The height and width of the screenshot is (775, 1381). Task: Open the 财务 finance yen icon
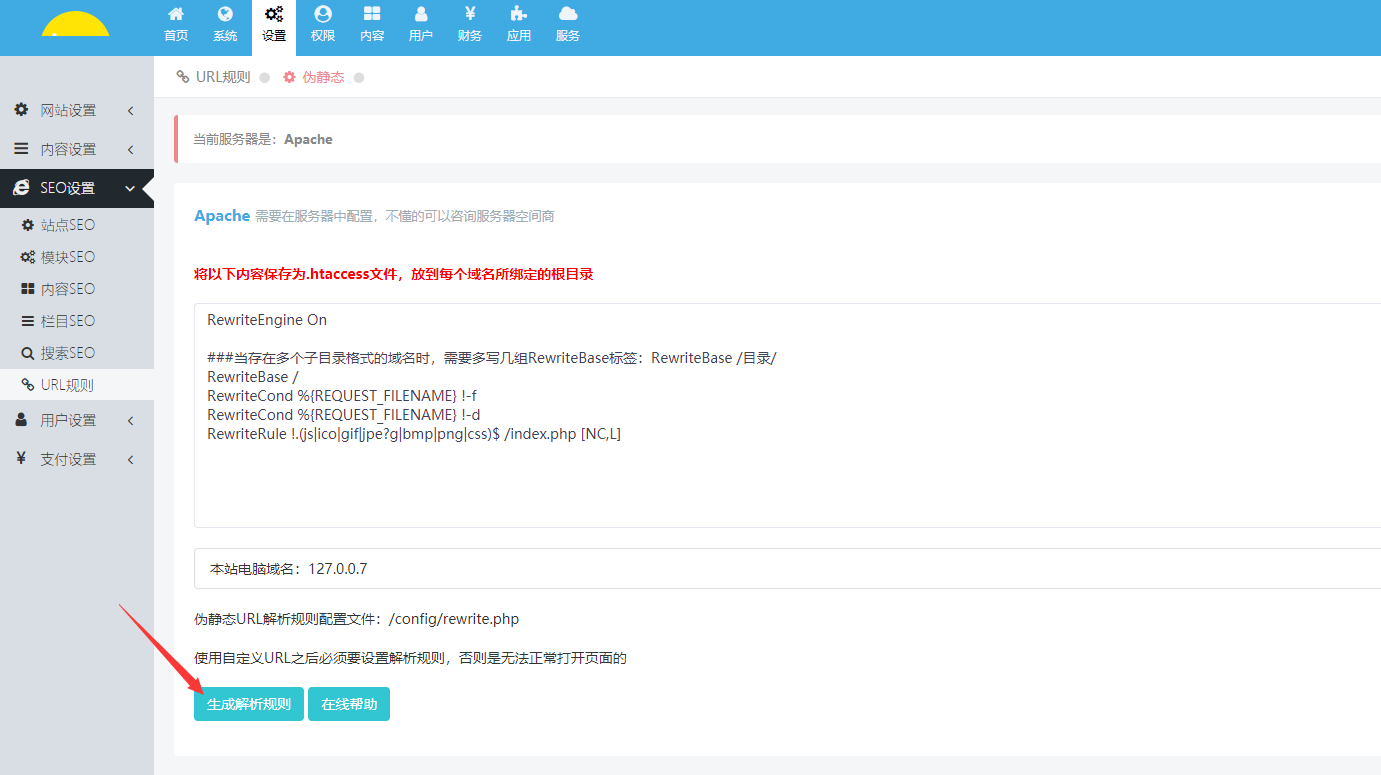470,24
